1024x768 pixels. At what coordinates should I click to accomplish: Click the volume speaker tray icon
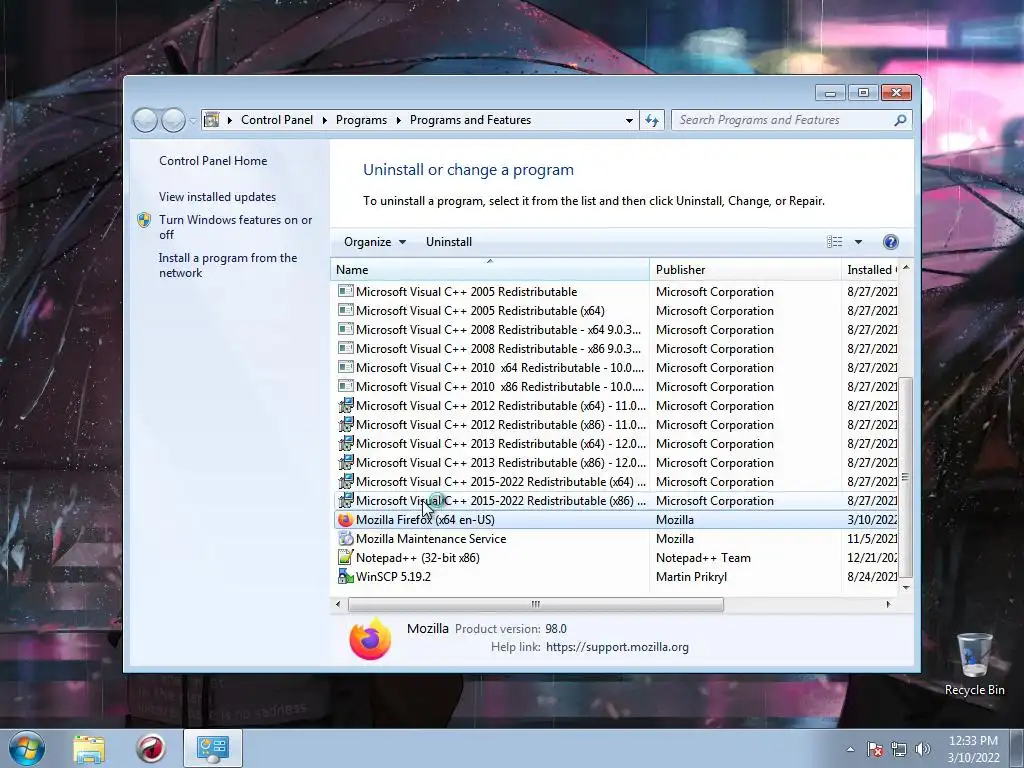(922, 749)
